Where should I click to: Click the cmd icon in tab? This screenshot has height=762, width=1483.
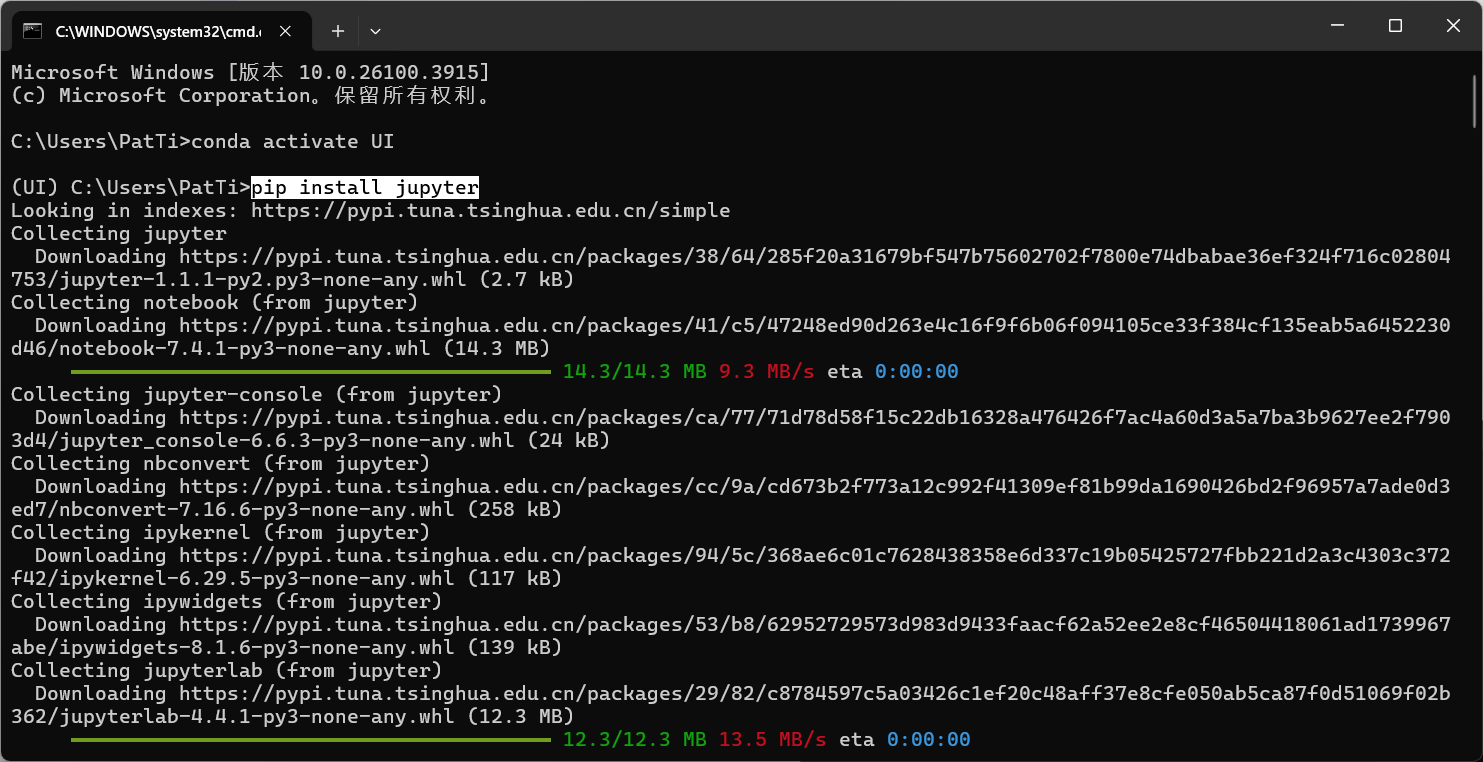pyautogui.click(x=33, y=31)
